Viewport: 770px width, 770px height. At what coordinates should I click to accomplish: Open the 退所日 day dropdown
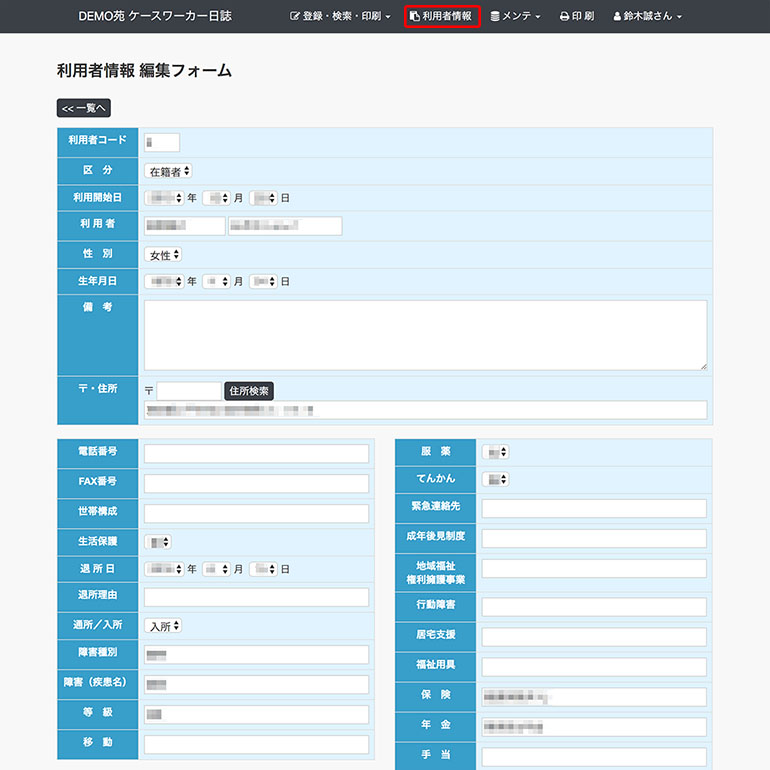pyautogui.click(x=264, y=569)
